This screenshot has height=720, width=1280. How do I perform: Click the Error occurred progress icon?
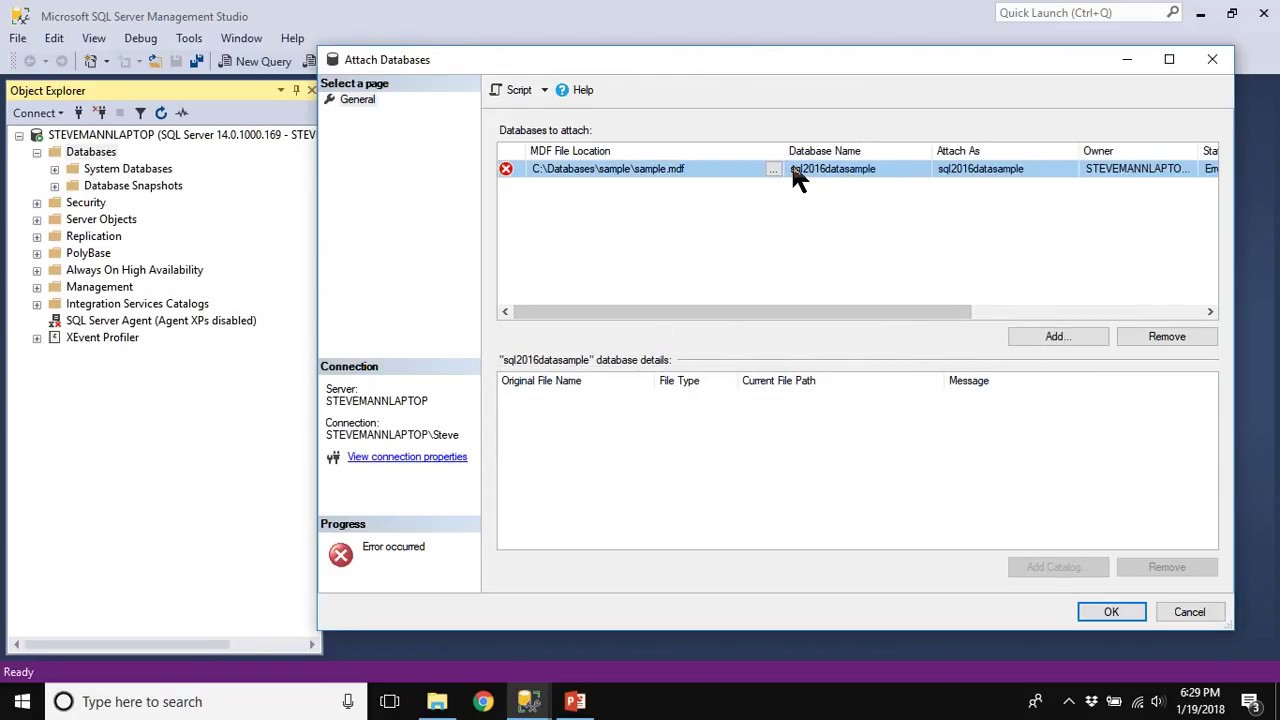pos(341,555)
